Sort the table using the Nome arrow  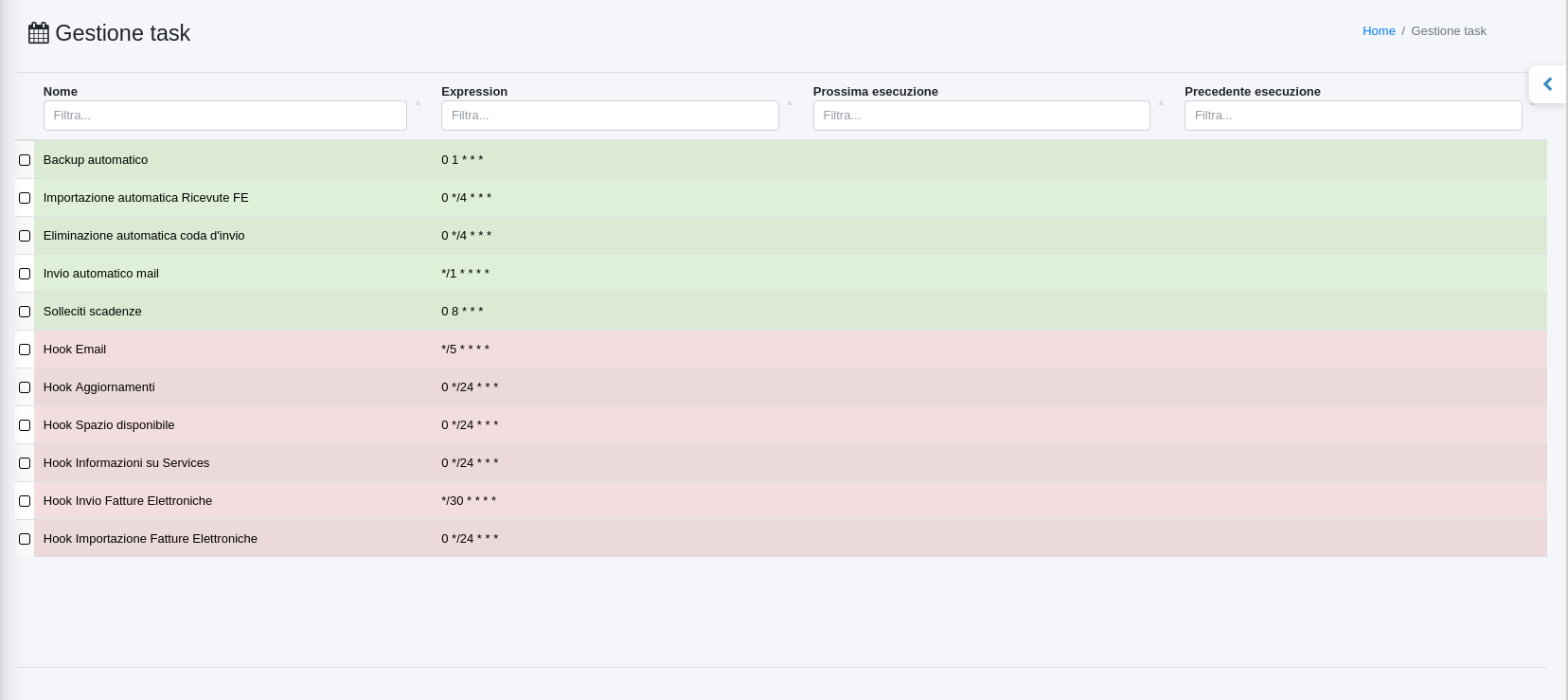[418, 103]
